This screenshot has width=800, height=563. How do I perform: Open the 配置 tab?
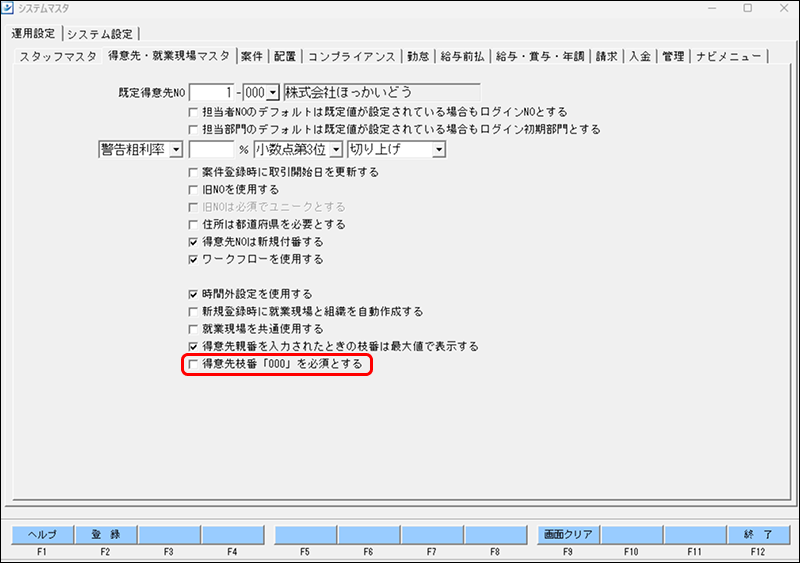click(x=285, y=56)
